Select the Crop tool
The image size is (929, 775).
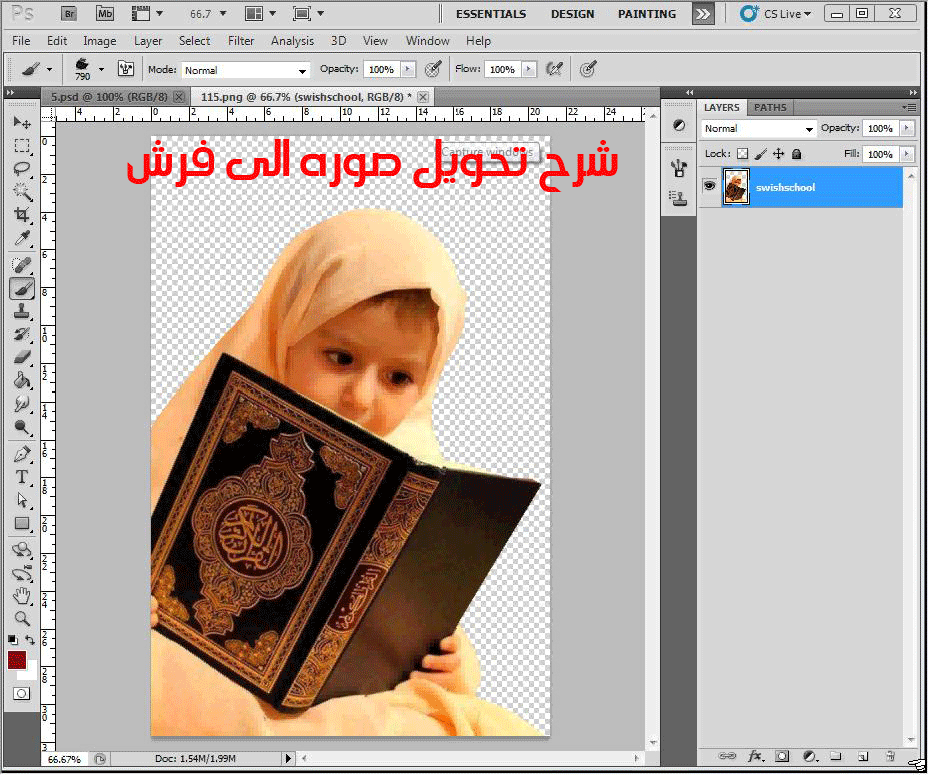(22, 216)
